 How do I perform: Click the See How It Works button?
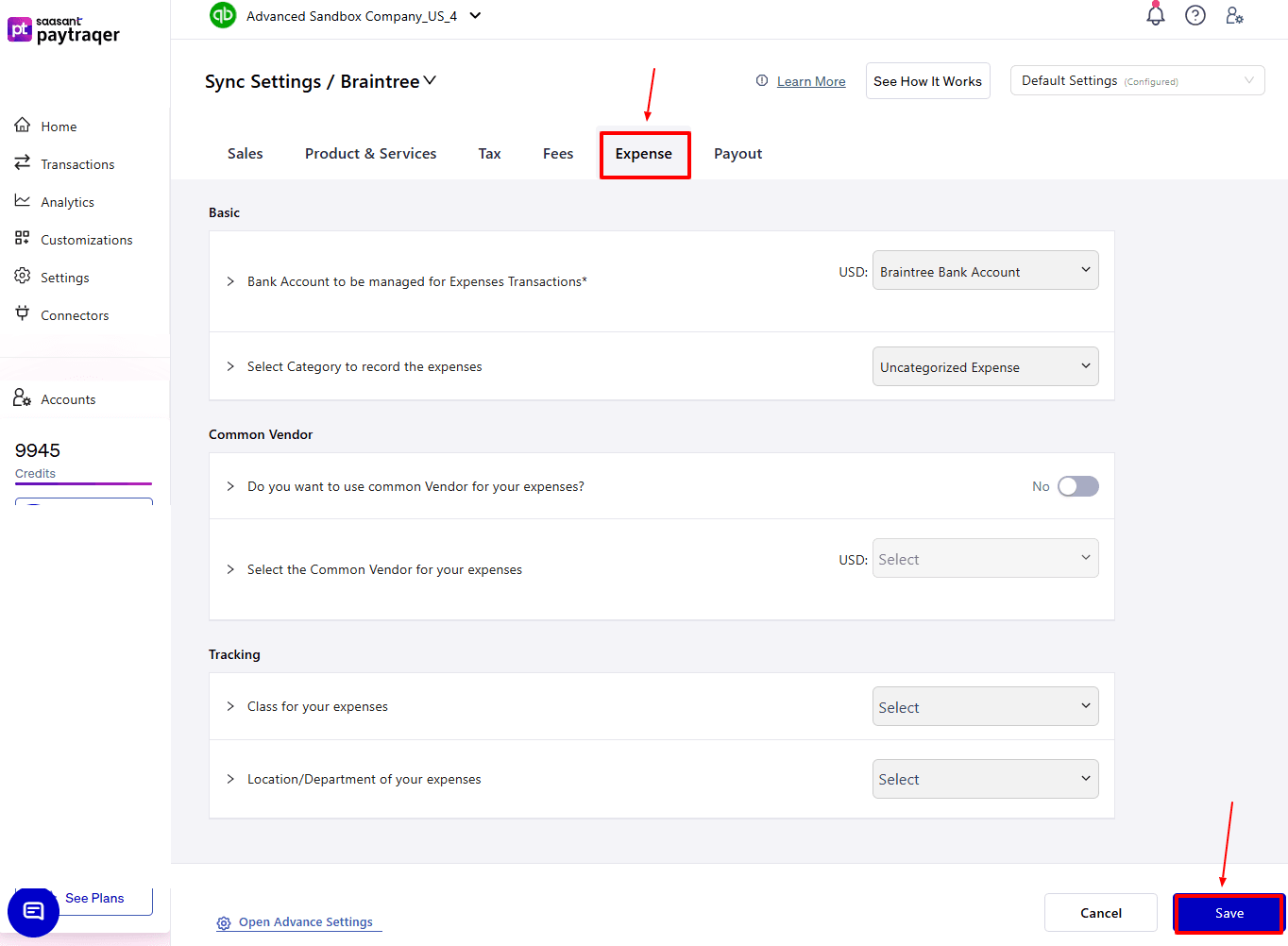(x=927, y=81)
